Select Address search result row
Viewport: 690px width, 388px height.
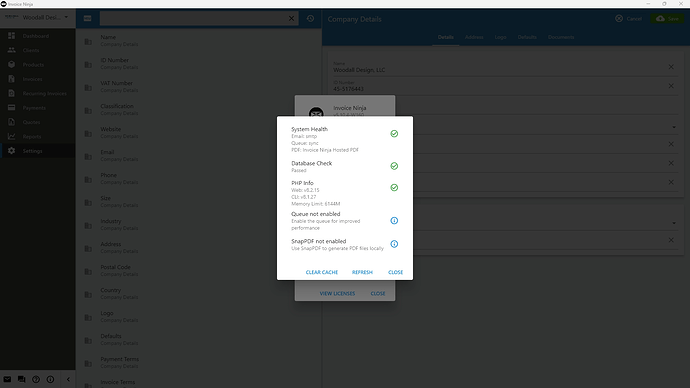(199, 247)
